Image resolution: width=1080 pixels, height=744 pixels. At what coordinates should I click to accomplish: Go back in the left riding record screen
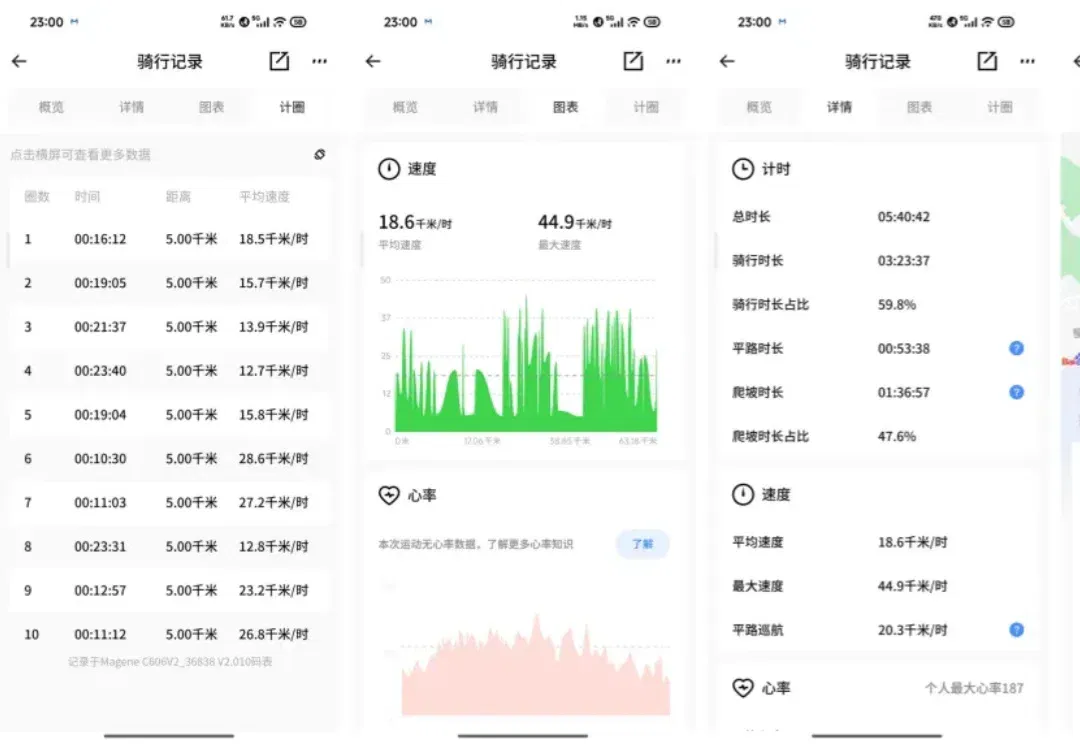pyautogui.click(x=19, y=61)
